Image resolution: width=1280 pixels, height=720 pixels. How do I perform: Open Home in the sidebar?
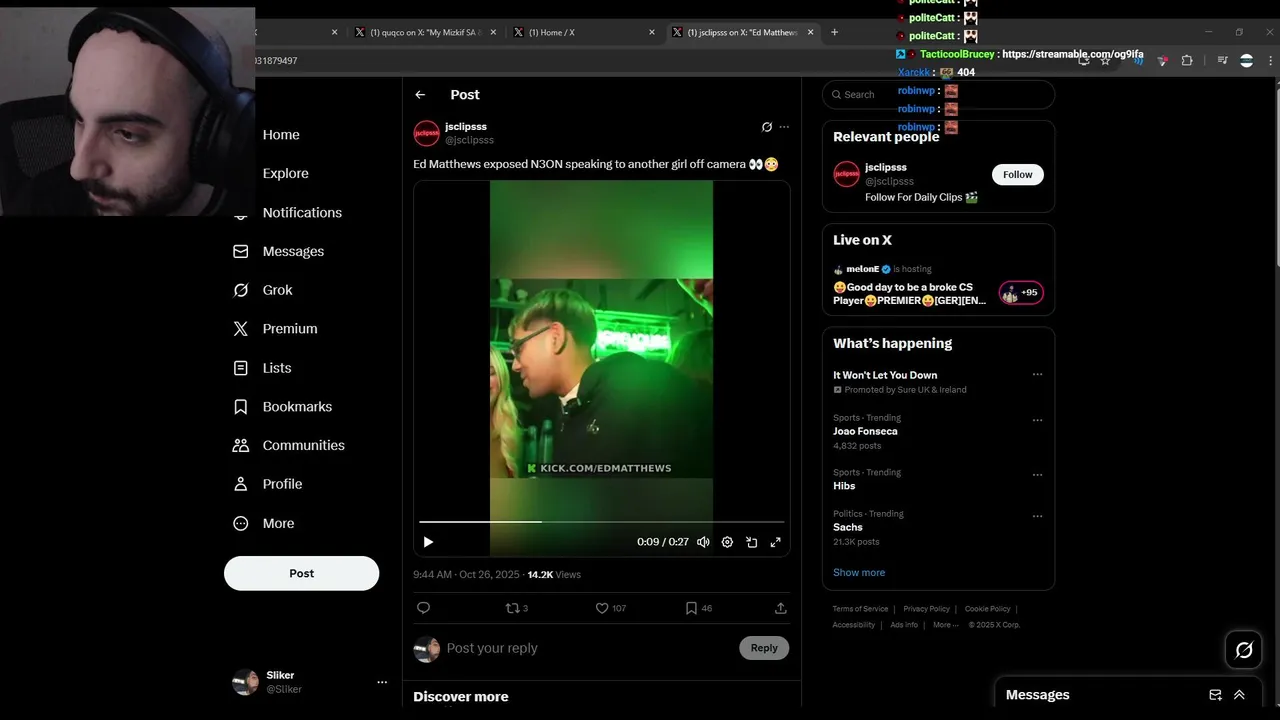click(281, 135)
